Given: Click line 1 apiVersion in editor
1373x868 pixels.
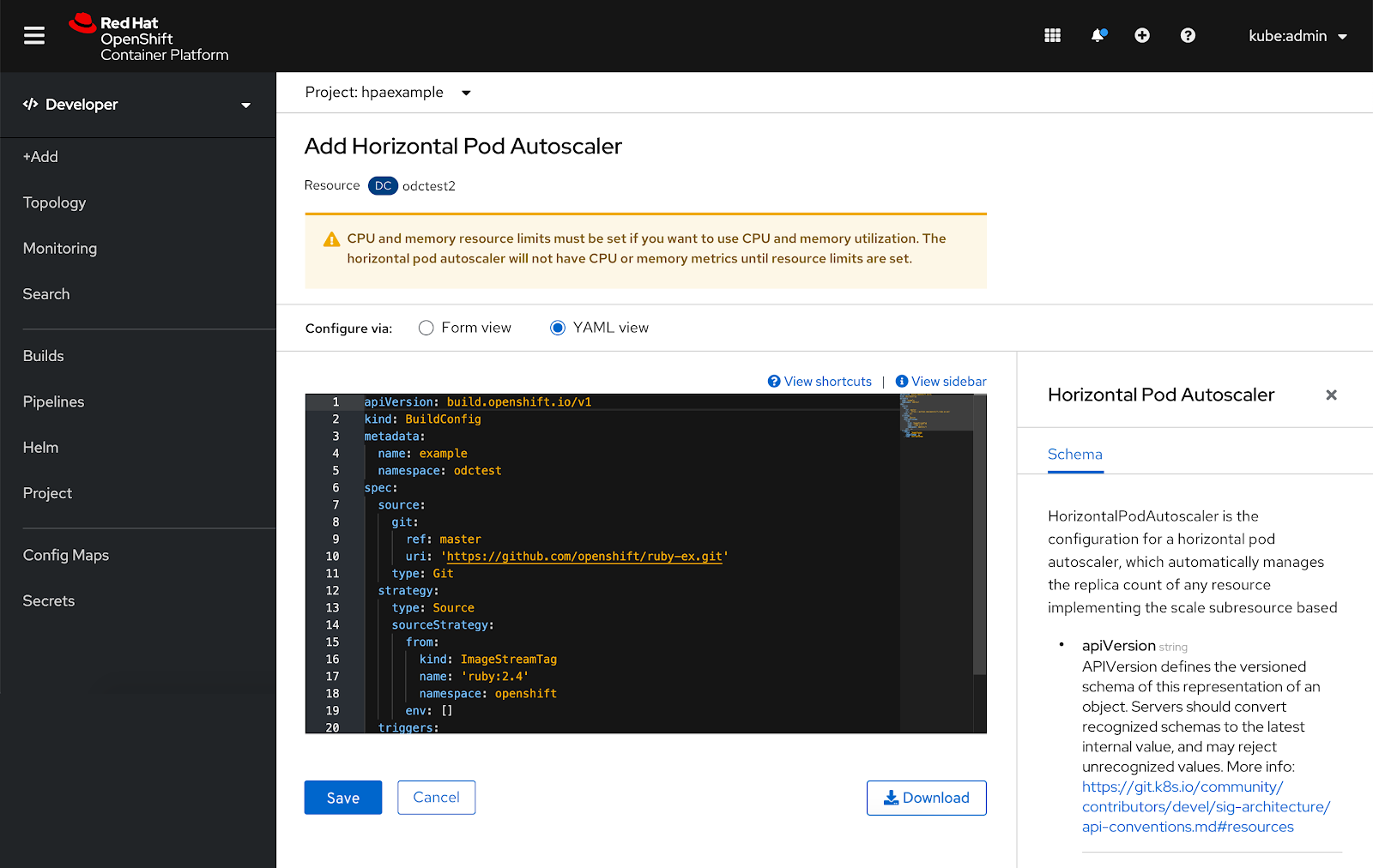Looking at the screenshot, I should pos(477,402).
